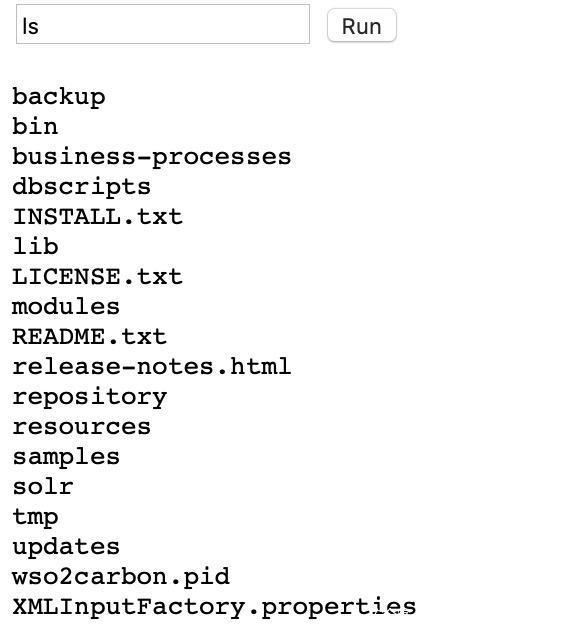Screen dimensions: 586x634
Task: Click on dbscripts in the output
Action: pos(82,187)
